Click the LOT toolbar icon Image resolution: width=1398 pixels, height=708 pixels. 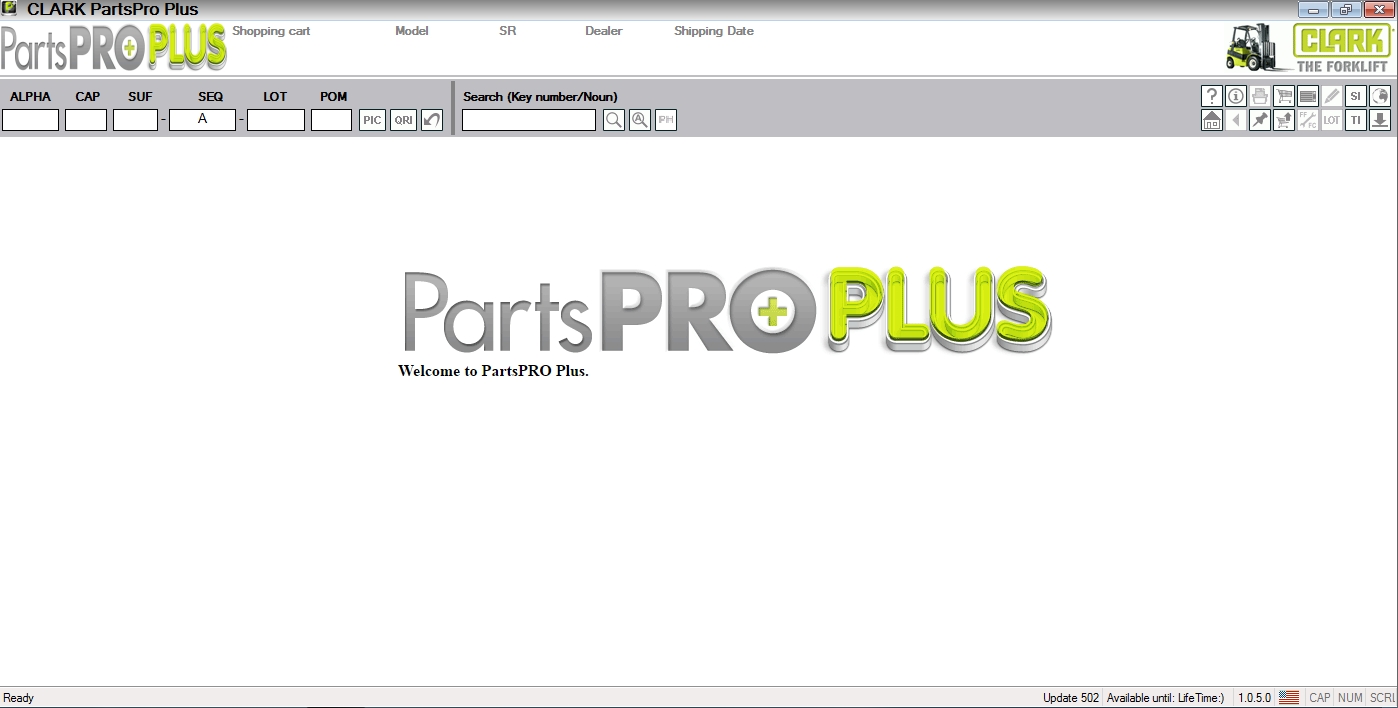click(x=1332, y=120)
